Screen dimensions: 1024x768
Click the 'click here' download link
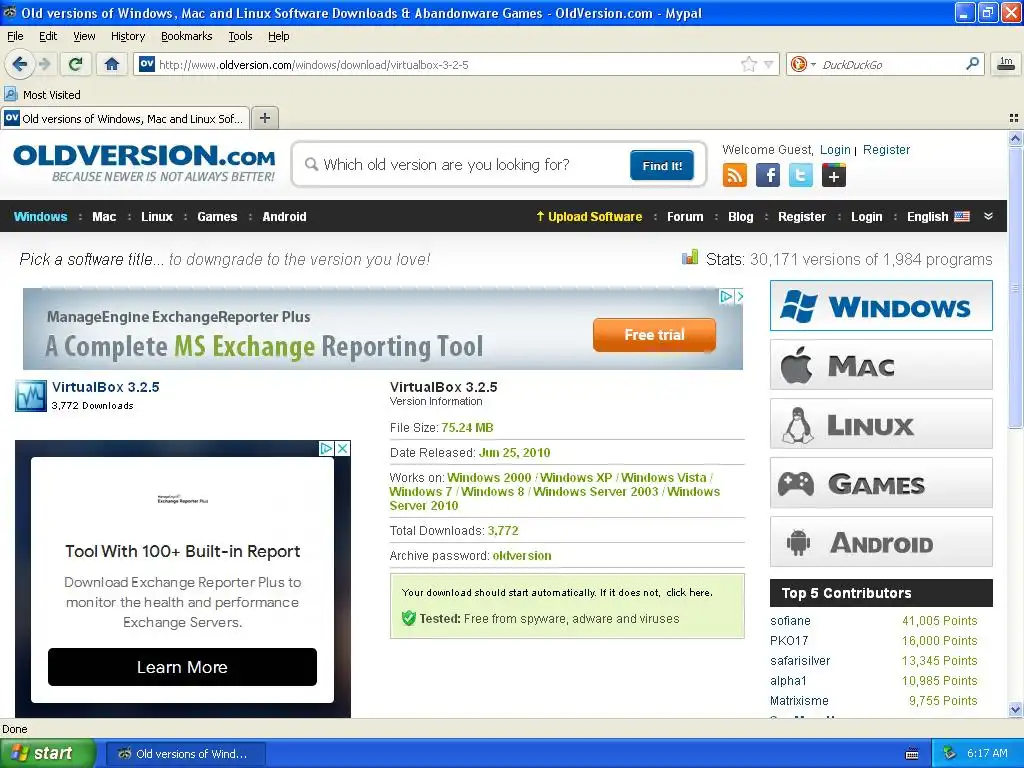(x=688, y=593)
